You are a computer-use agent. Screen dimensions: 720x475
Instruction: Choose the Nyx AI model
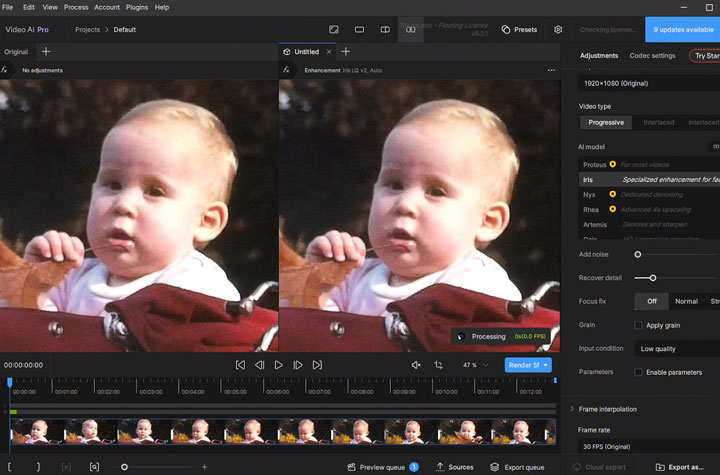(649, 194)
